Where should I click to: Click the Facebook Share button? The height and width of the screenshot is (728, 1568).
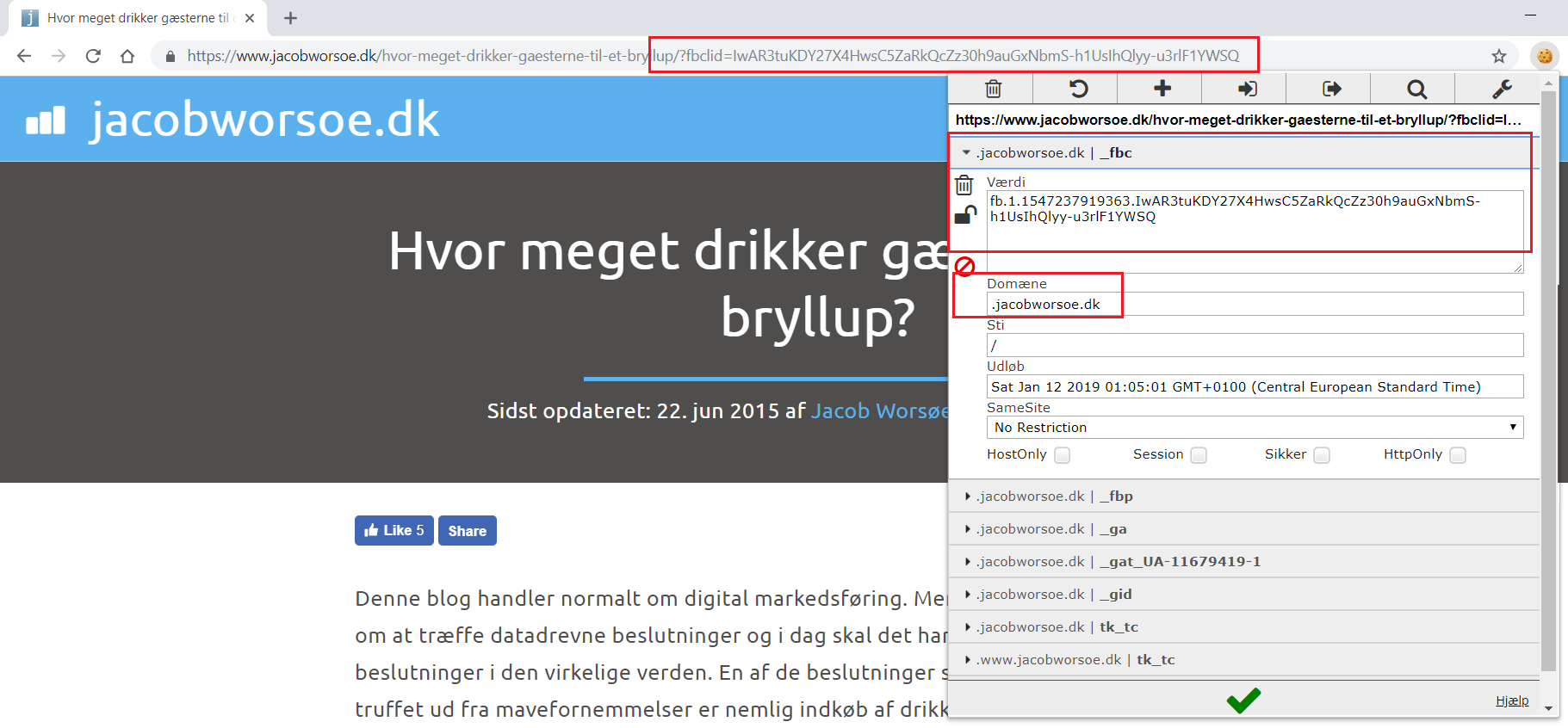467,531
